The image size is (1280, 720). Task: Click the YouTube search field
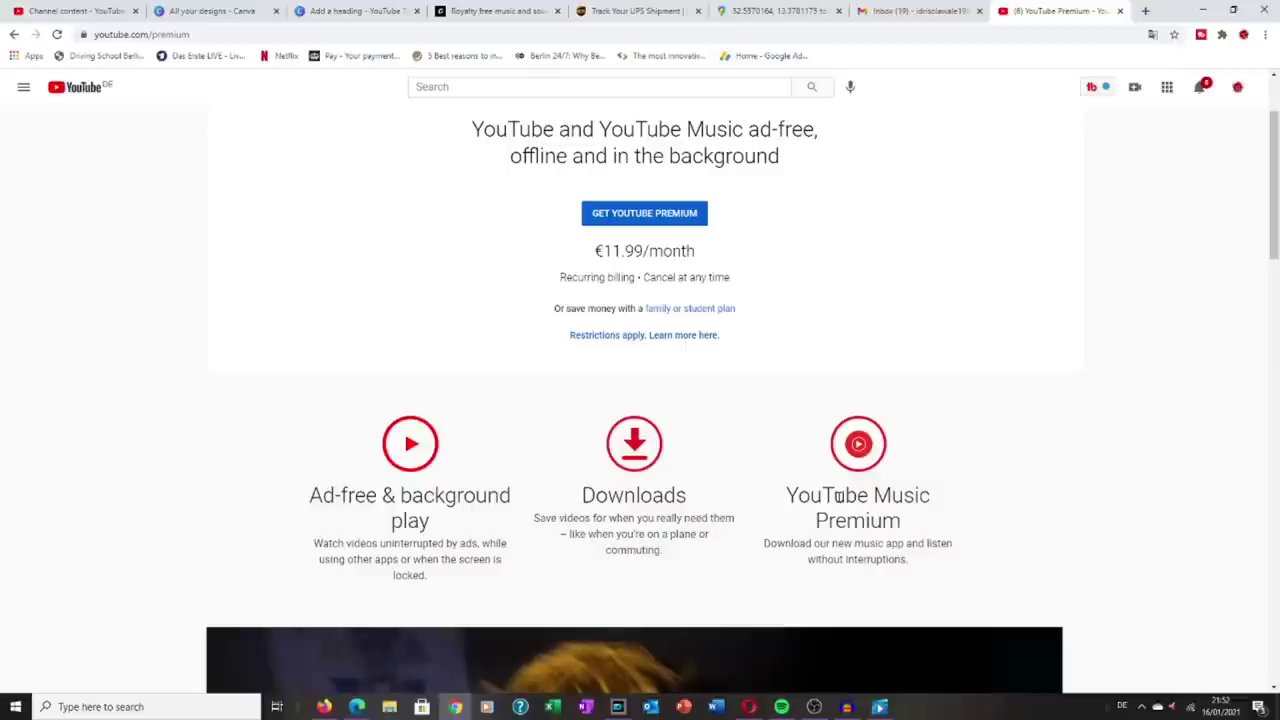coord(600,86)
